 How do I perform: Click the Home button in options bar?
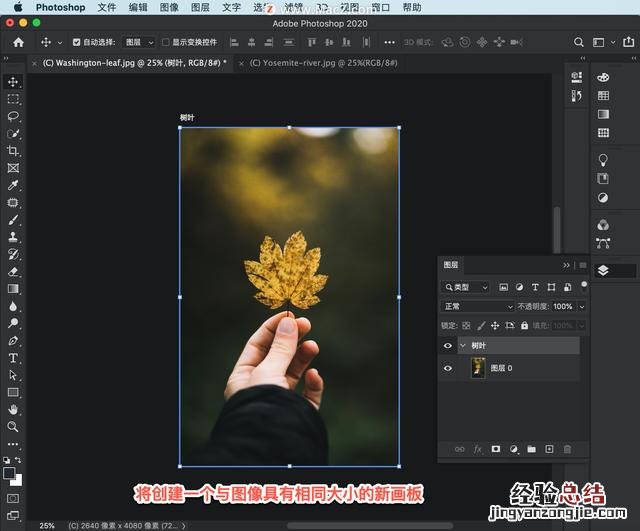[x=18, y=43]
